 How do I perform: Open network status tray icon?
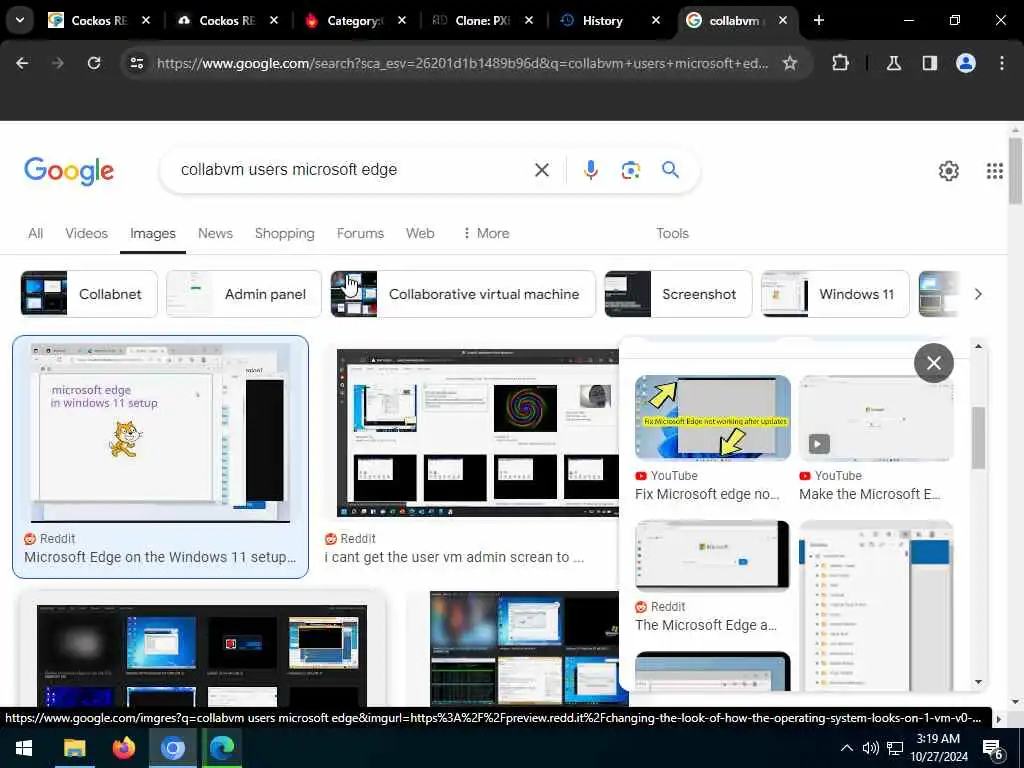(895, 748)
